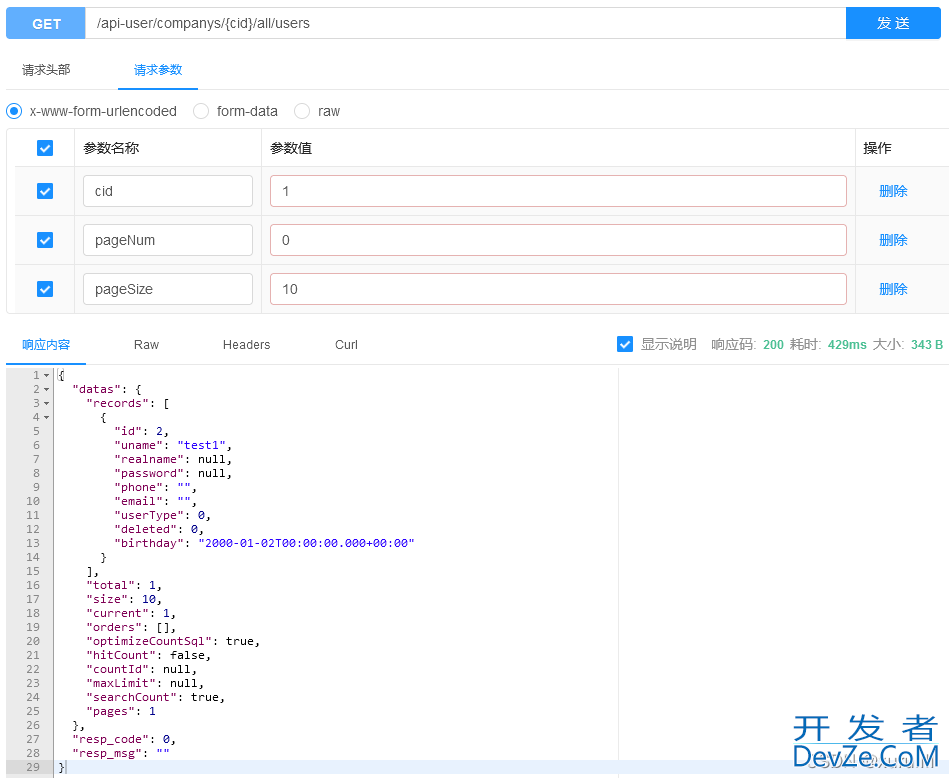Collapse the records array at line 3
The width and height of the screenshot is (949, 778).
[x=47, y=403]
